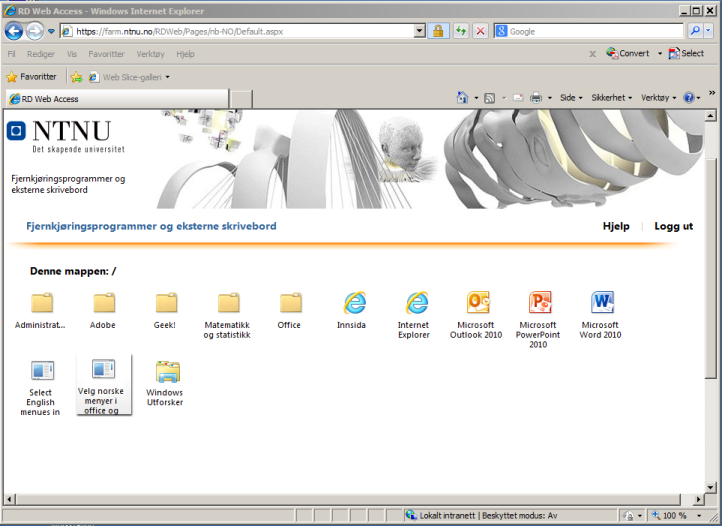The height and width of the screenshot is (526, 722).
Task: Open the Administrat... folder
Action: pos(41,310)
